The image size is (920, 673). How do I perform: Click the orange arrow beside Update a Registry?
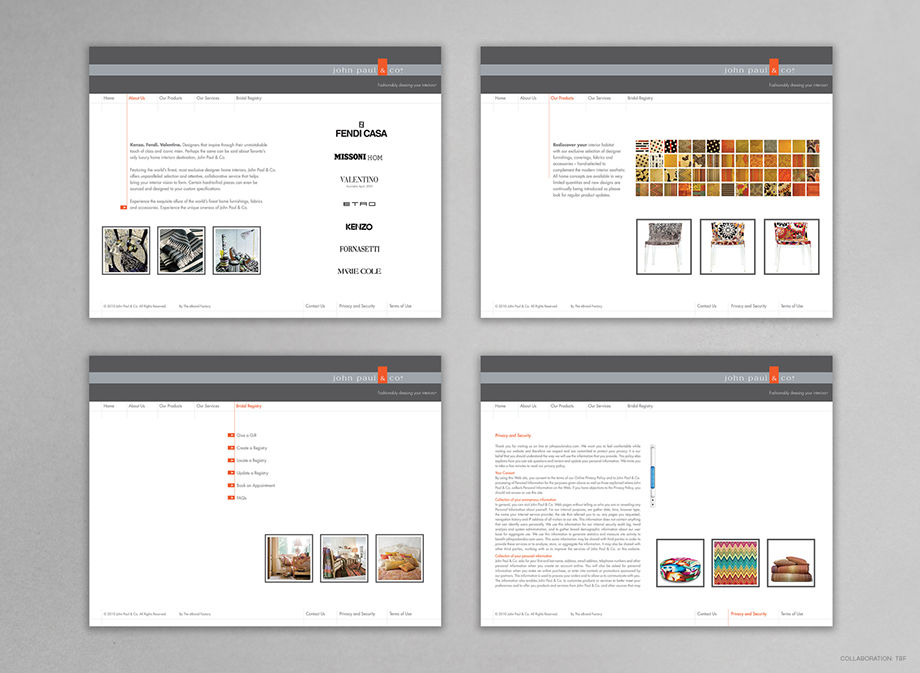(231, 472)
